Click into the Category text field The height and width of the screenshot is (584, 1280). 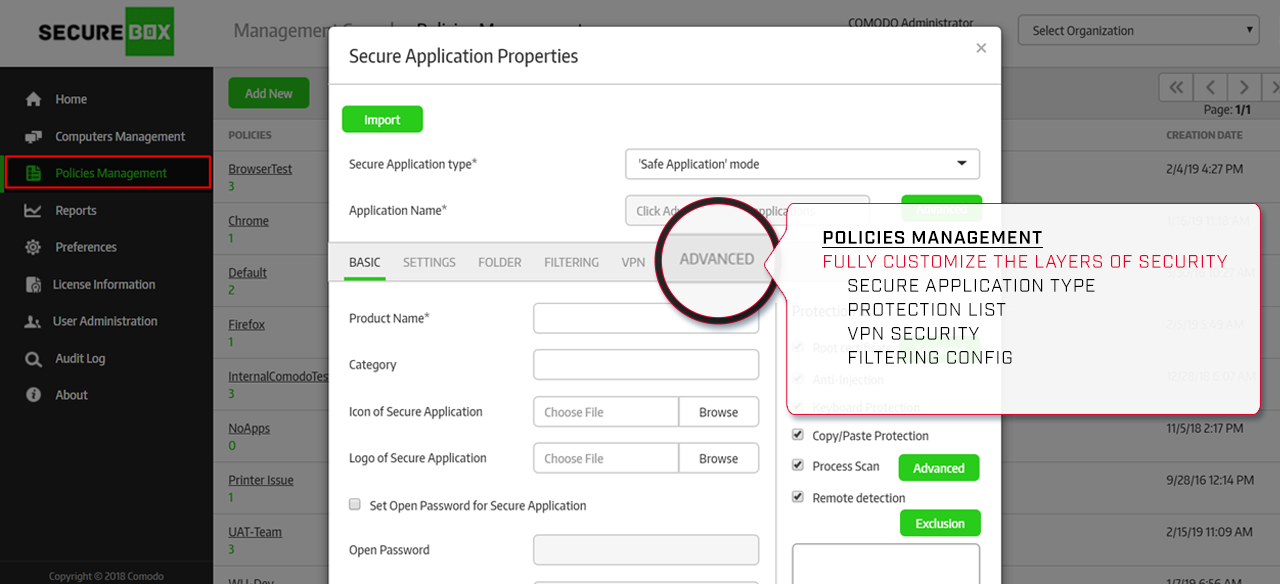pyautogui.click(x=646, y=365)
